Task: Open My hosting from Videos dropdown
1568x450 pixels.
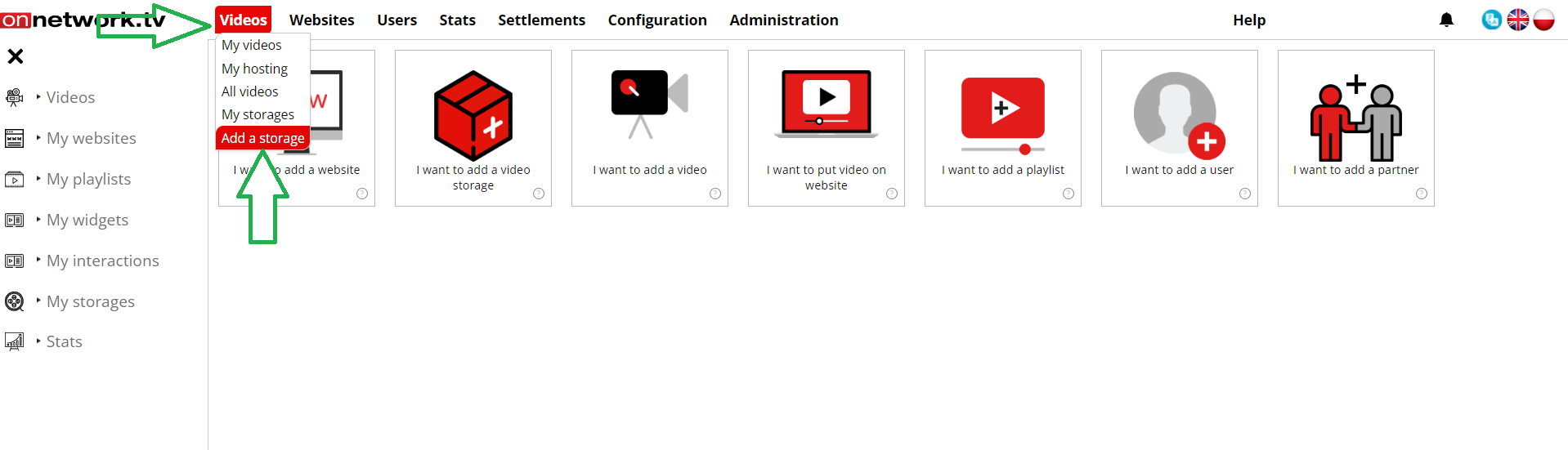Action: (254, 69)
